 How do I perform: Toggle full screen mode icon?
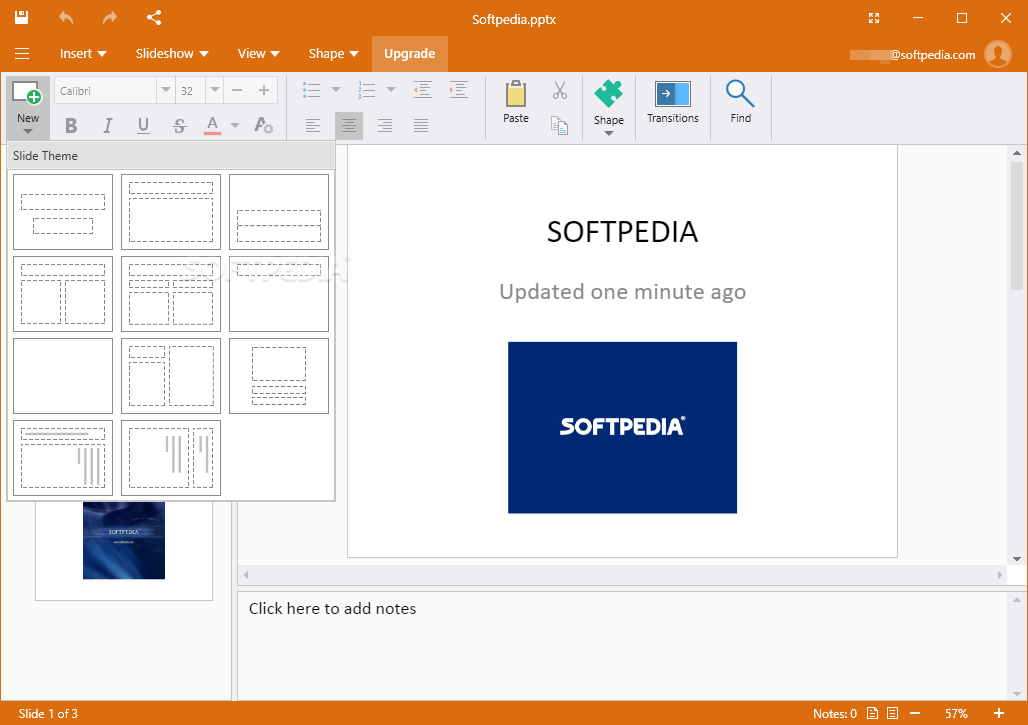click(x=874, y=18)
